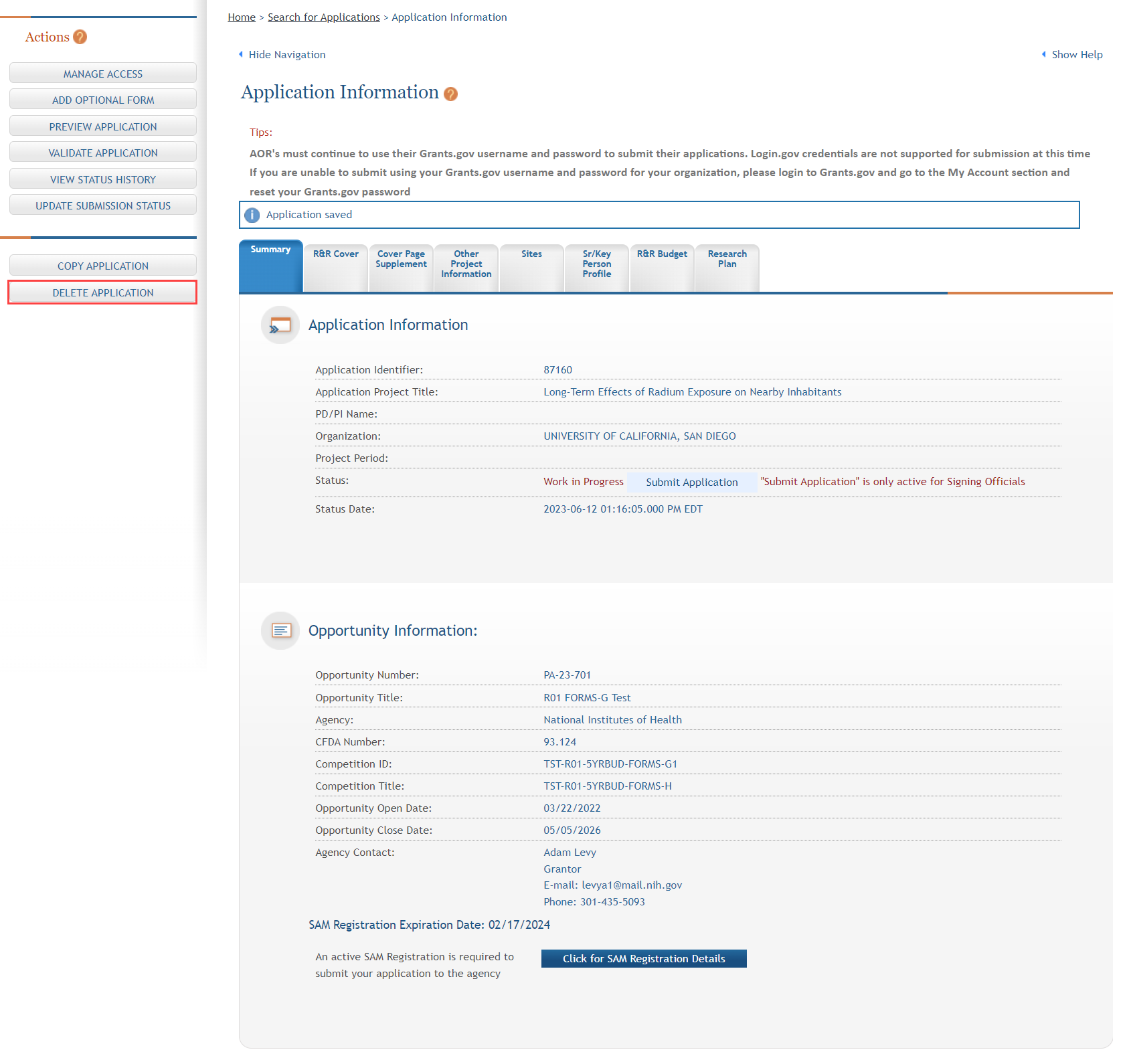Open the Search for Applications link

pyautogui.click(x=323, y=17)
